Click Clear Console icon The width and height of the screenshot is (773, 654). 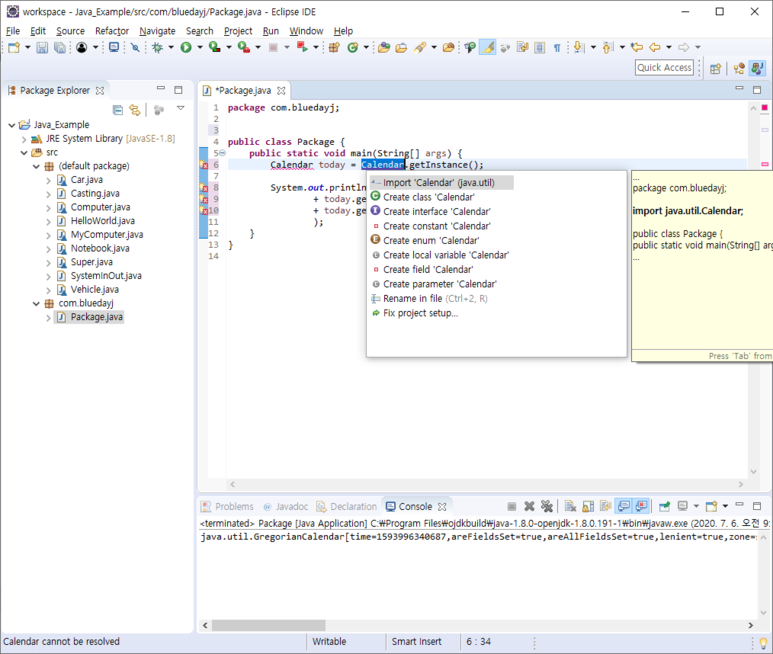pos(570,506)
